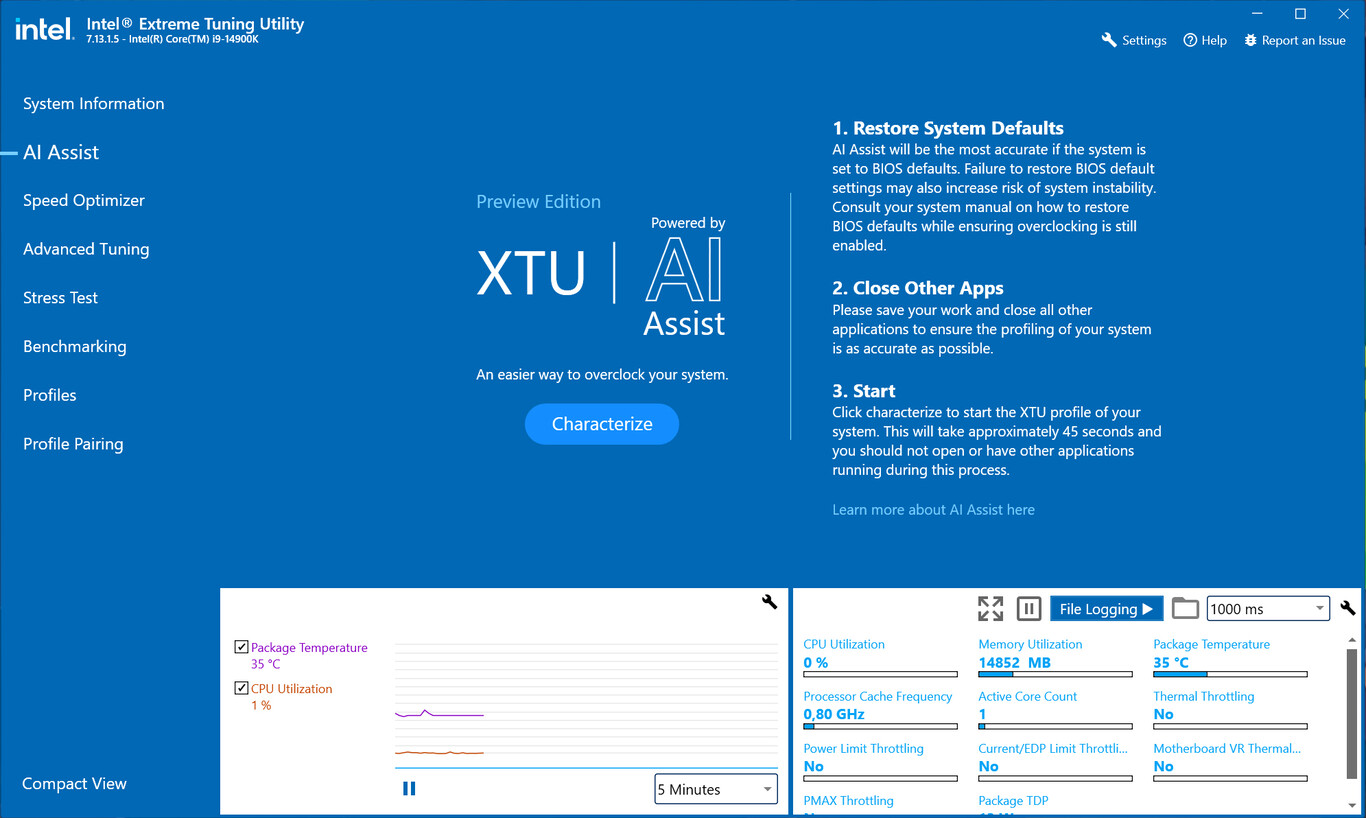Viewport: 1366px width, 818px height.
Task: Go to Profile Pairing
Action: (x=73, y=443)
